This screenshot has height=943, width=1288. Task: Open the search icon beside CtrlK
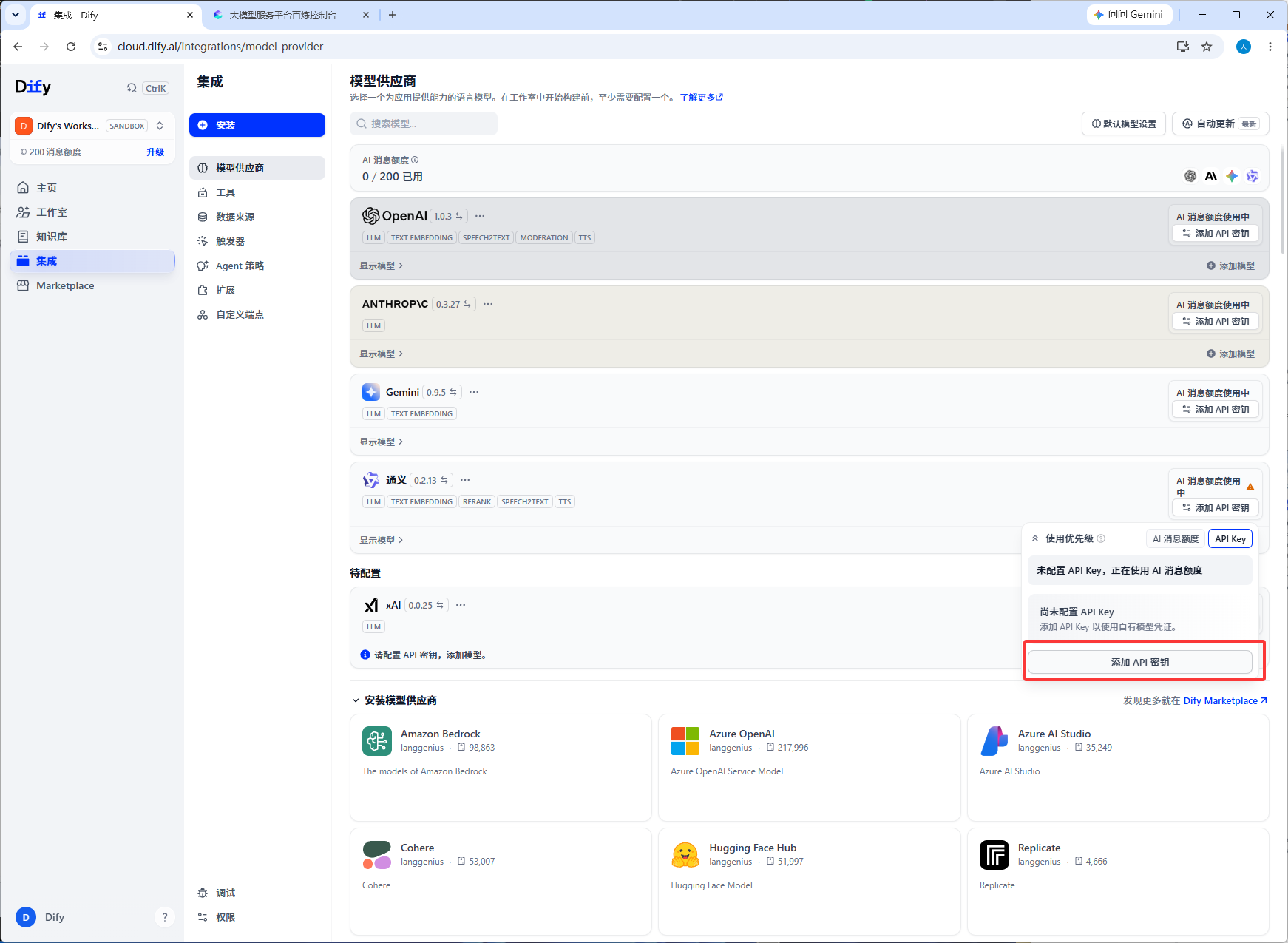132,88
